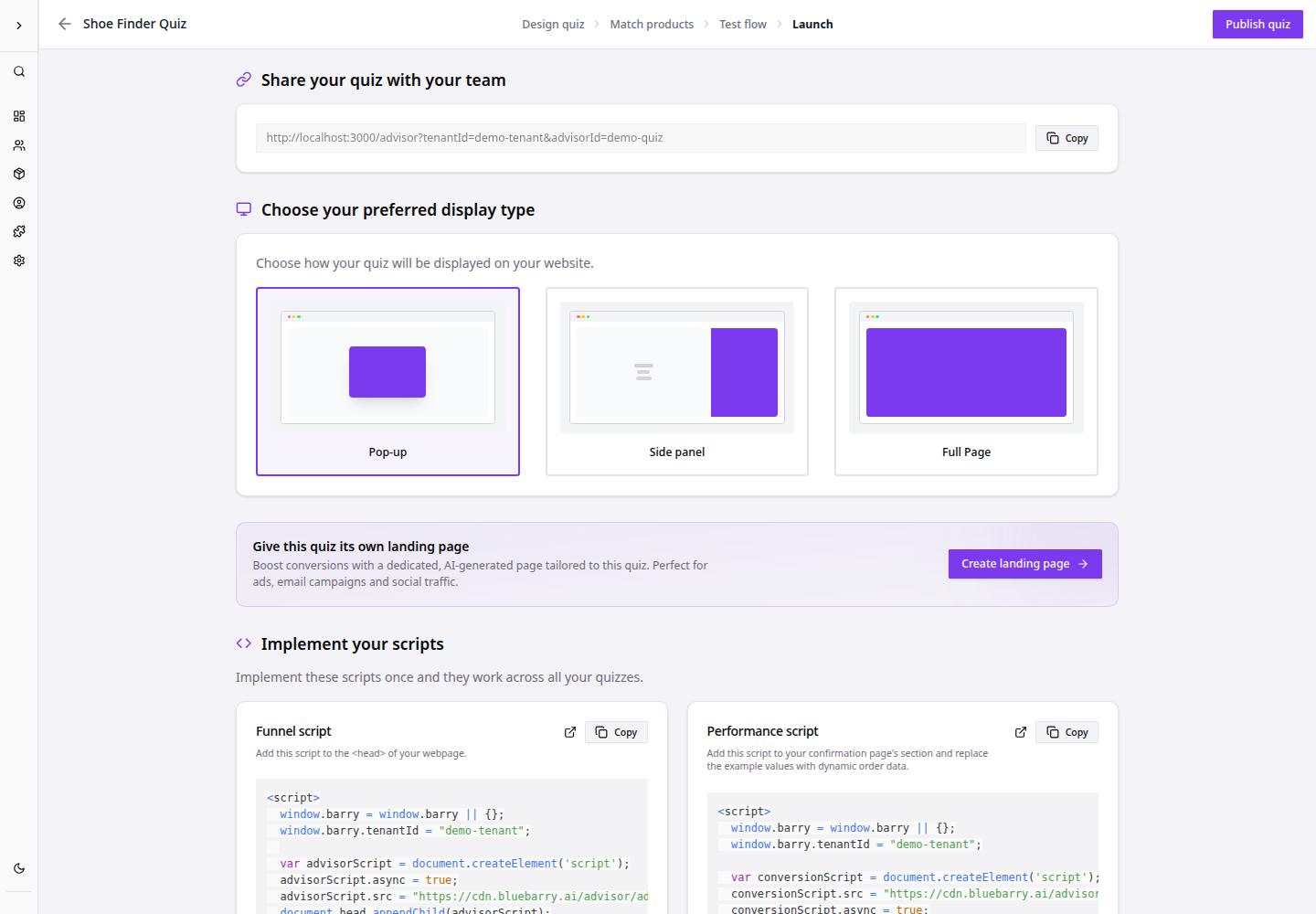
Task: Click the Funnel script title
Action: tap(293, 731)
